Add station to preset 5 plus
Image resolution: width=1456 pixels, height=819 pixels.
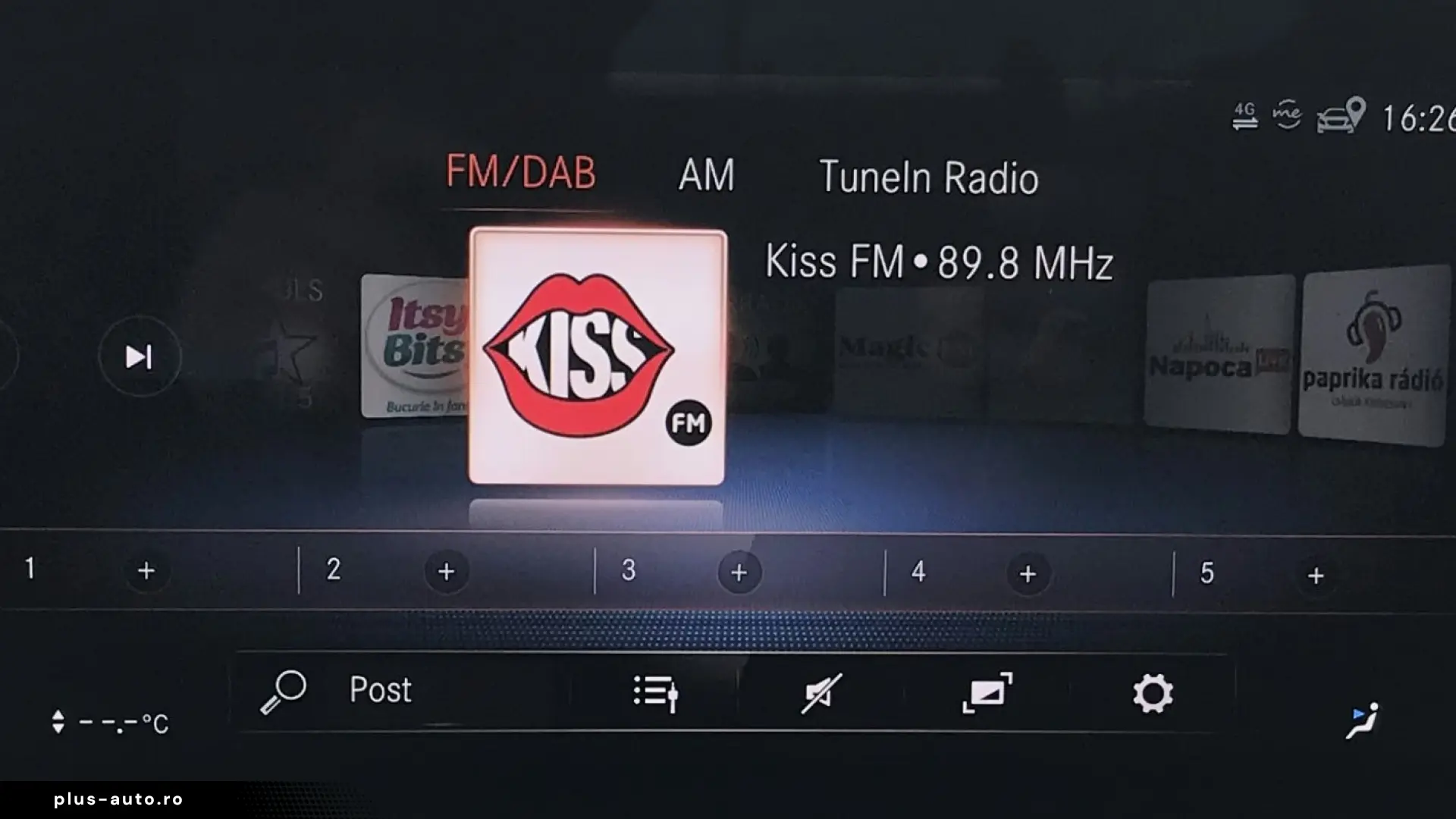pos(1316,576)
